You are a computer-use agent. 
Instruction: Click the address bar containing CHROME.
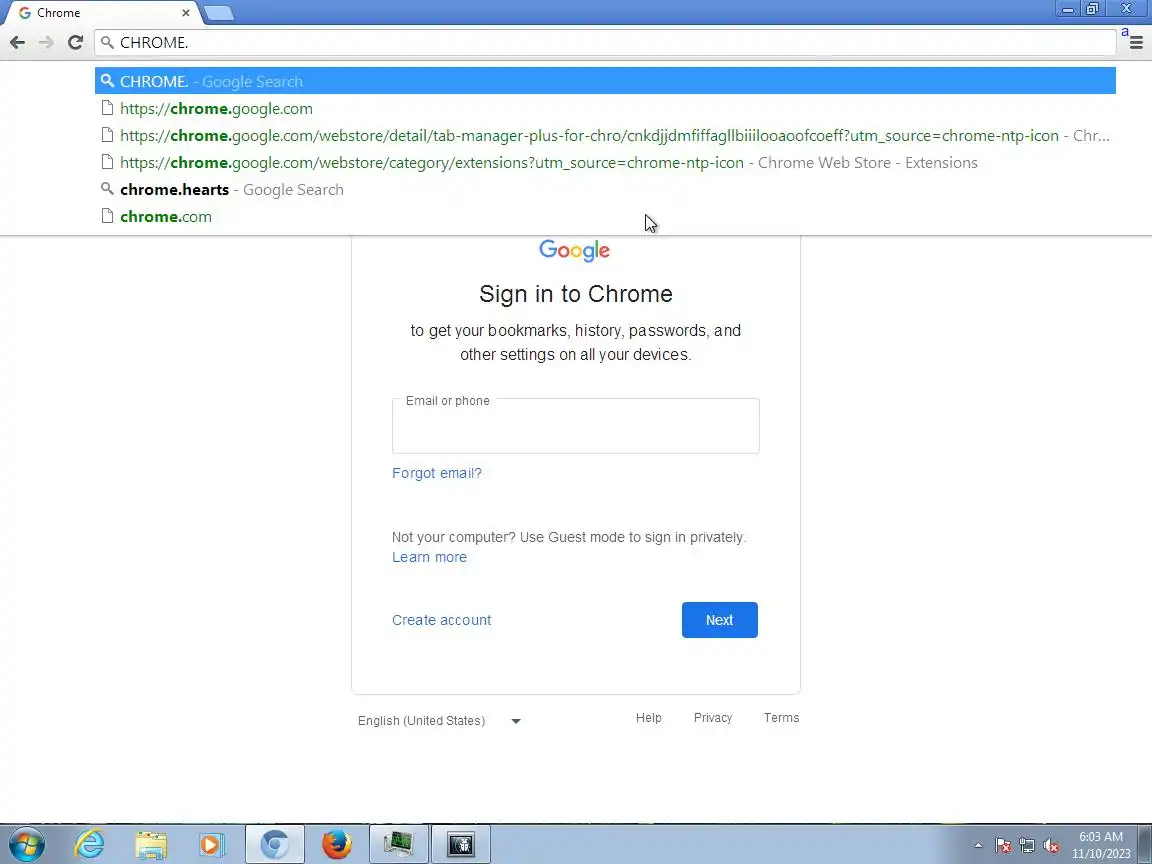pyautogui.click(x=605, y=43)
